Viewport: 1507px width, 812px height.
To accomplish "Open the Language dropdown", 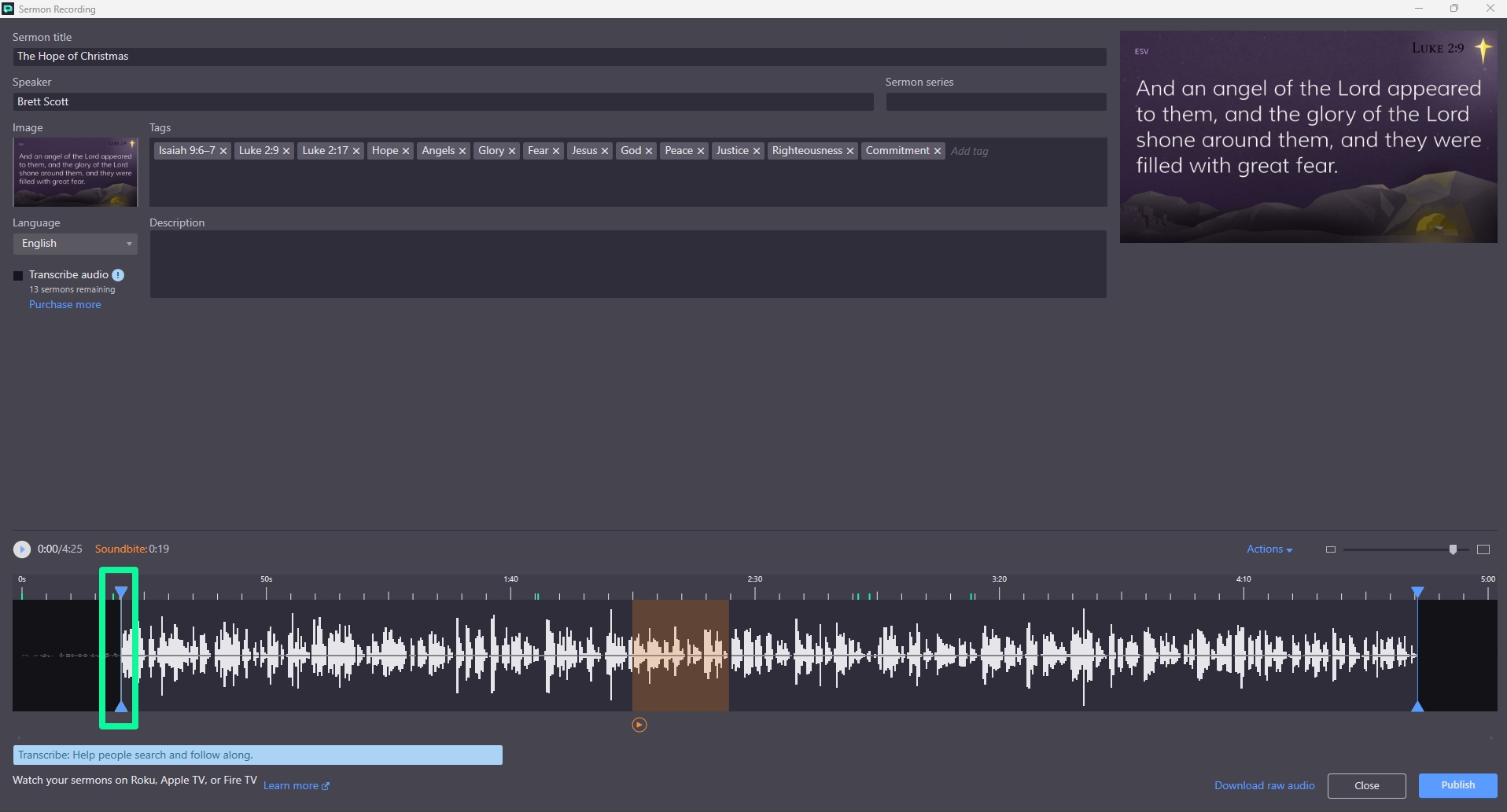I will (x=75, y=244).
